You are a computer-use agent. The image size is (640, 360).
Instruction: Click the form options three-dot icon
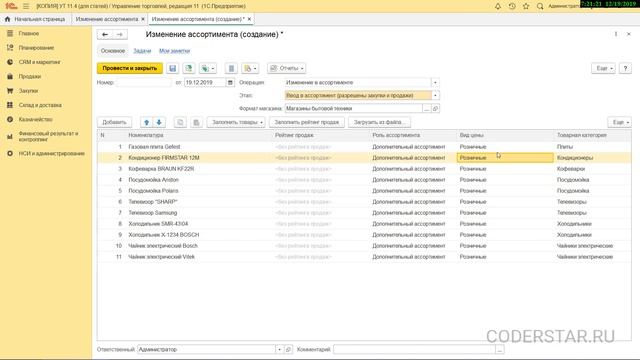pyautogui.click(x=616, y=34)
